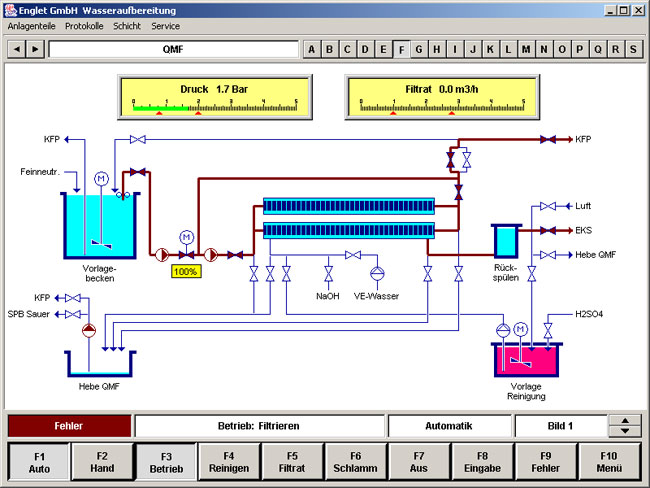The width and height of the screenshot is (650, 488).
Task: Select the pump motor above 100% label
Action: click(185, 236)
